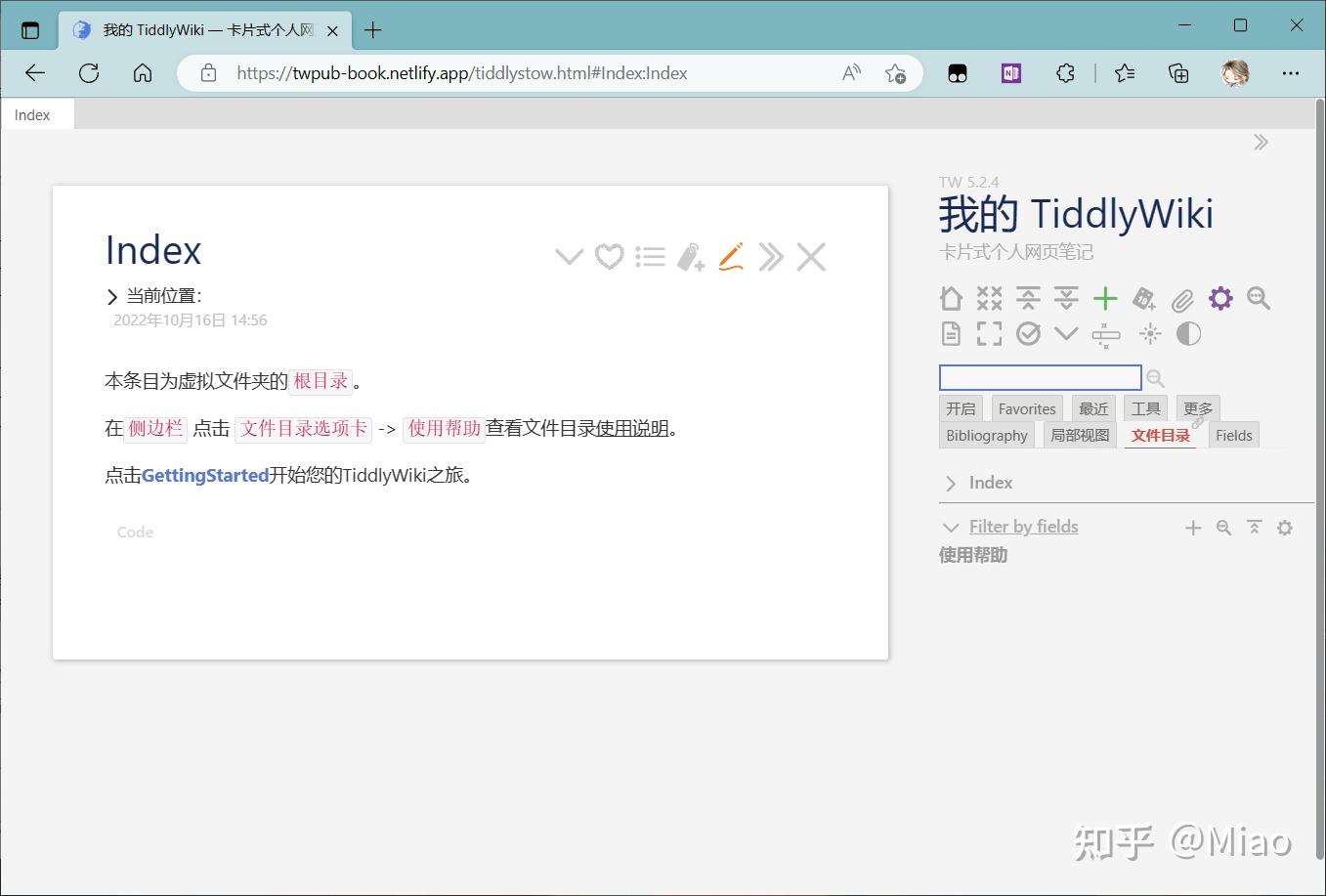Expand the 当前位置 breadcrumb

click(110, 295)
